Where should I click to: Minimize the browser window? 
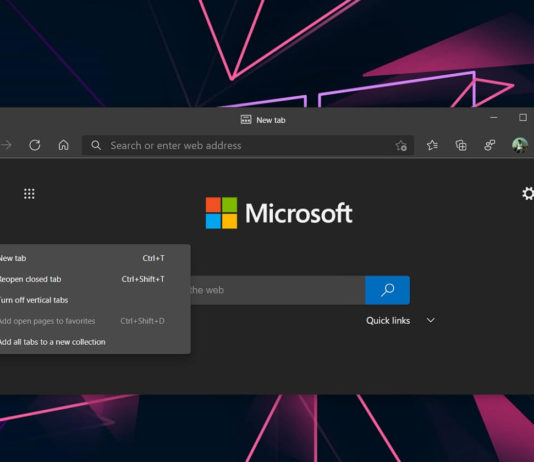coord(493,117)
